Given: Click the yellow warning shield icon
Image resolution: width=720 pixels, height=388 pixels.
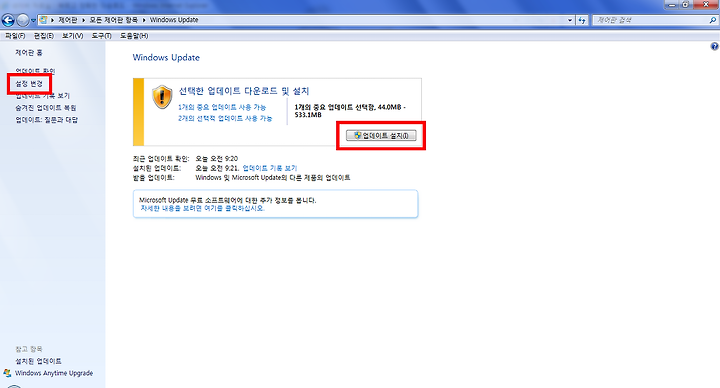Looking at the screenshot, I should tap(162, 97).
